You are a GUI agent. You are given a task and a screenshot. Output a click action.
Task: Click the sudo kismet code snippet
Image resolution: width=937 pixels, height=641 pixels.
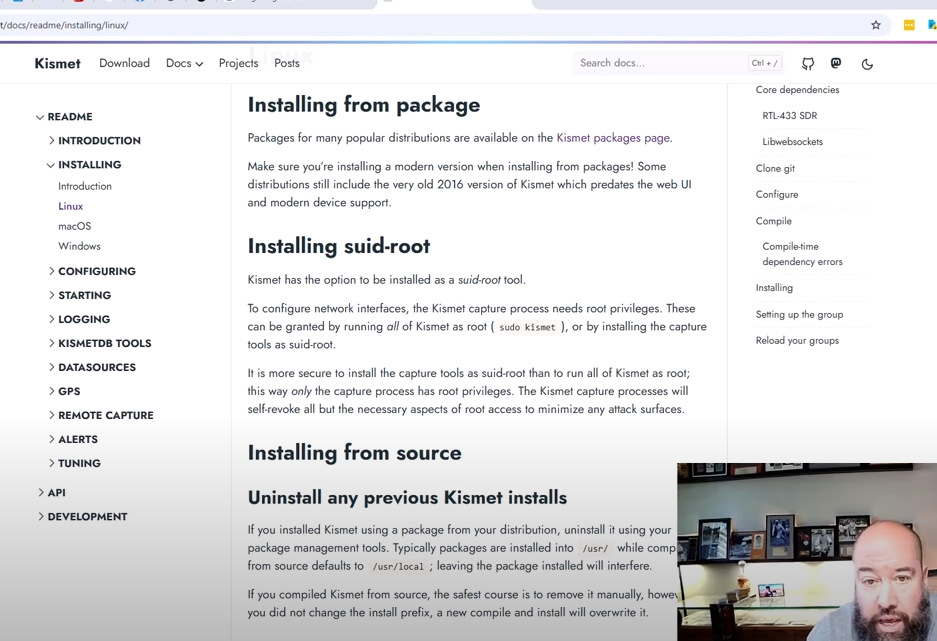click(527, 327)
